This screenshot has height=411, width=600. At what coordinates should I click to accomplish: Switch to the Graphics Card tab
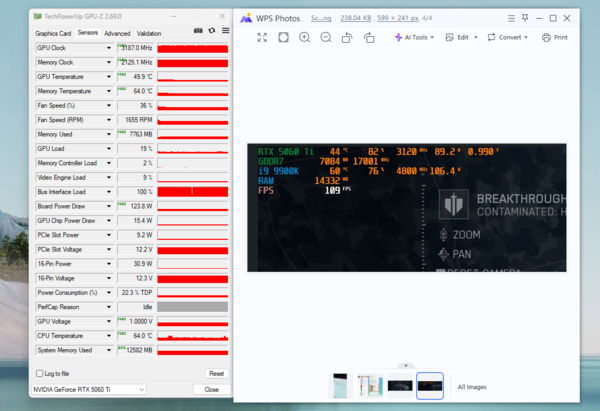tap(53, 33)
